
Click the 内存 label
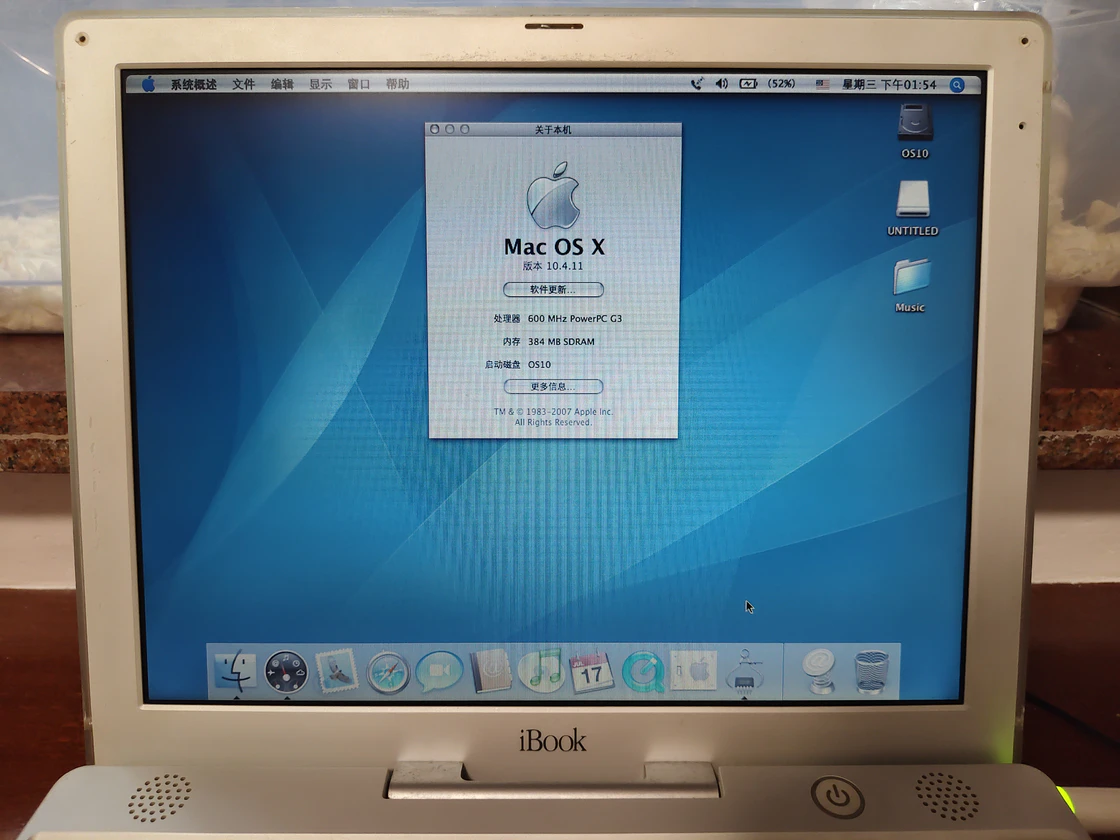point(511,341)
